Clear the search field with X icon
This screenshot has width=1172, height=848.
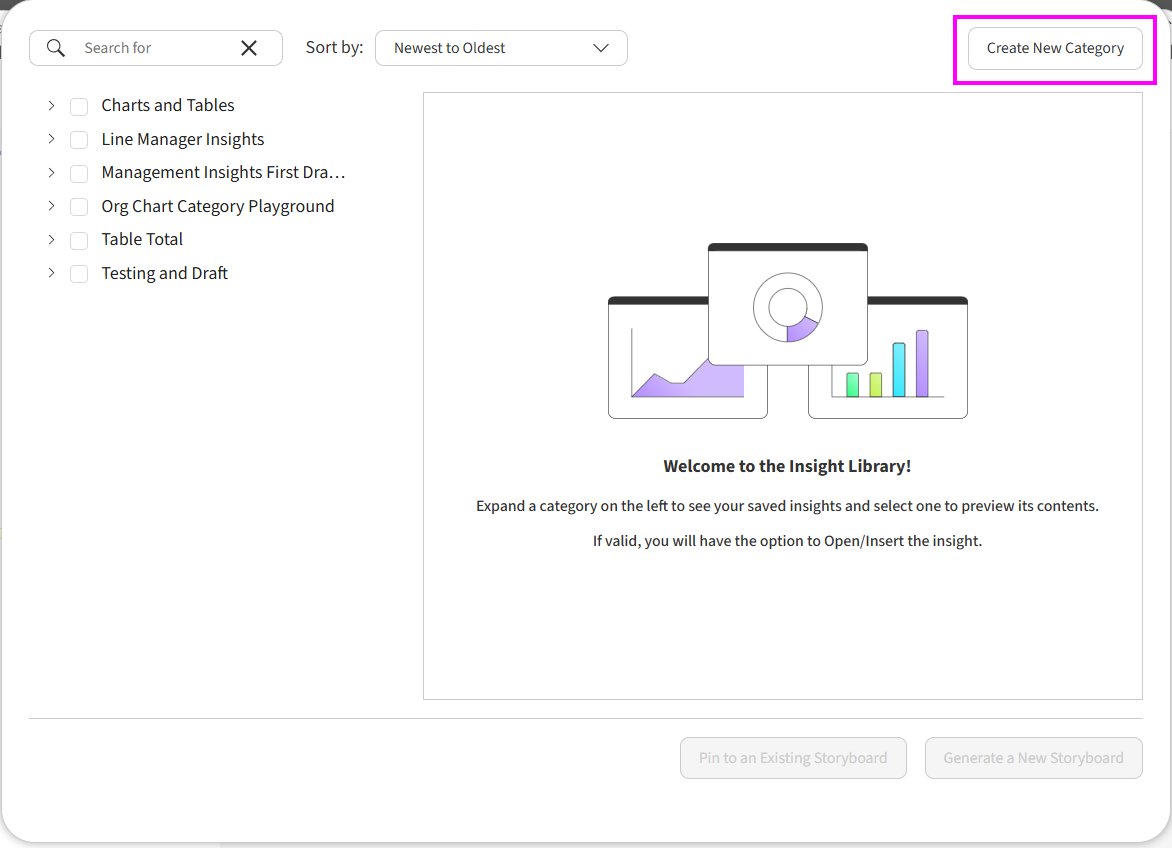[x=249, y=48]
